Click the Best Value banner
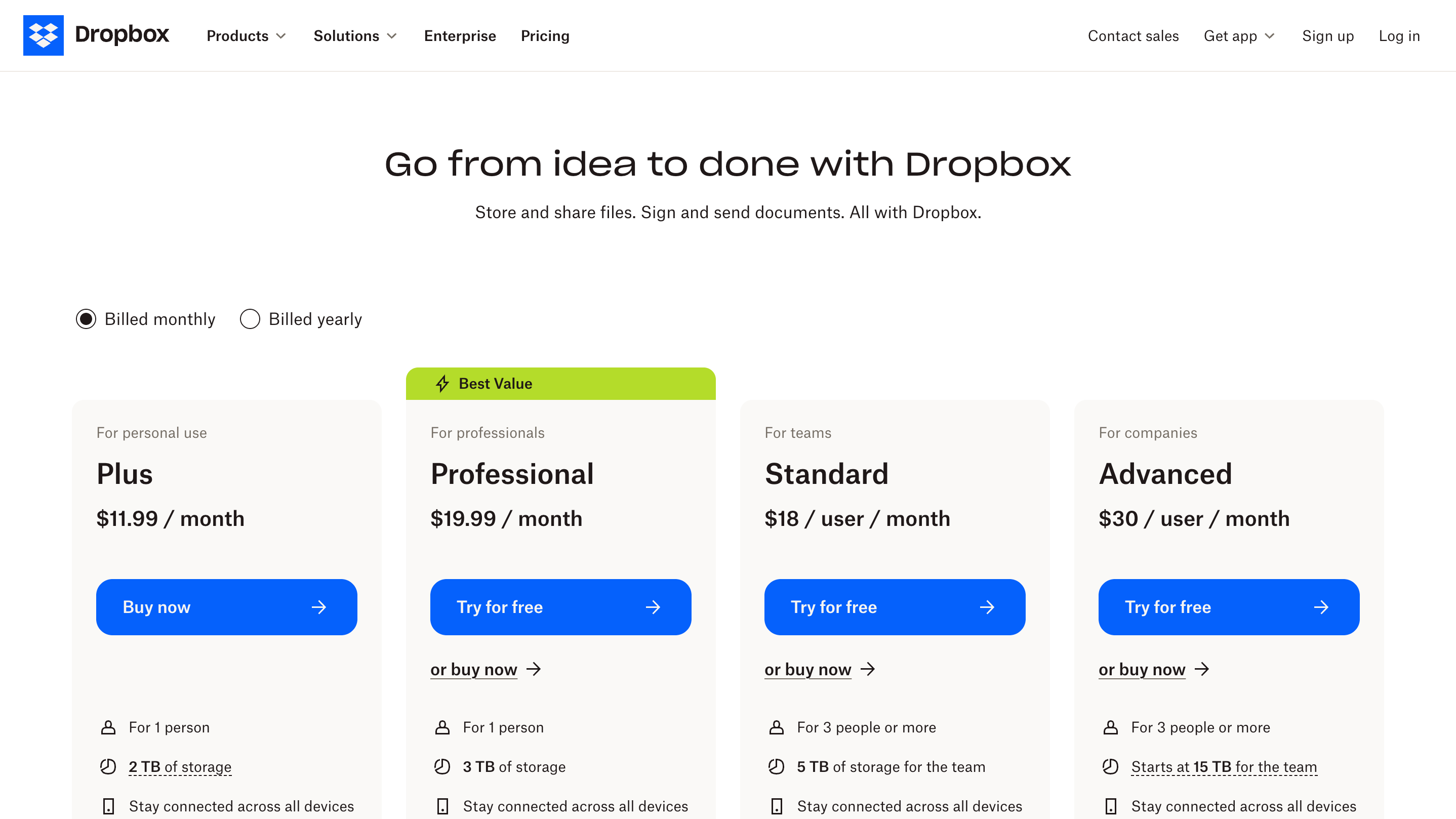Image resolution: width=1456 pixels, height=819 pixels. point(561,384)
